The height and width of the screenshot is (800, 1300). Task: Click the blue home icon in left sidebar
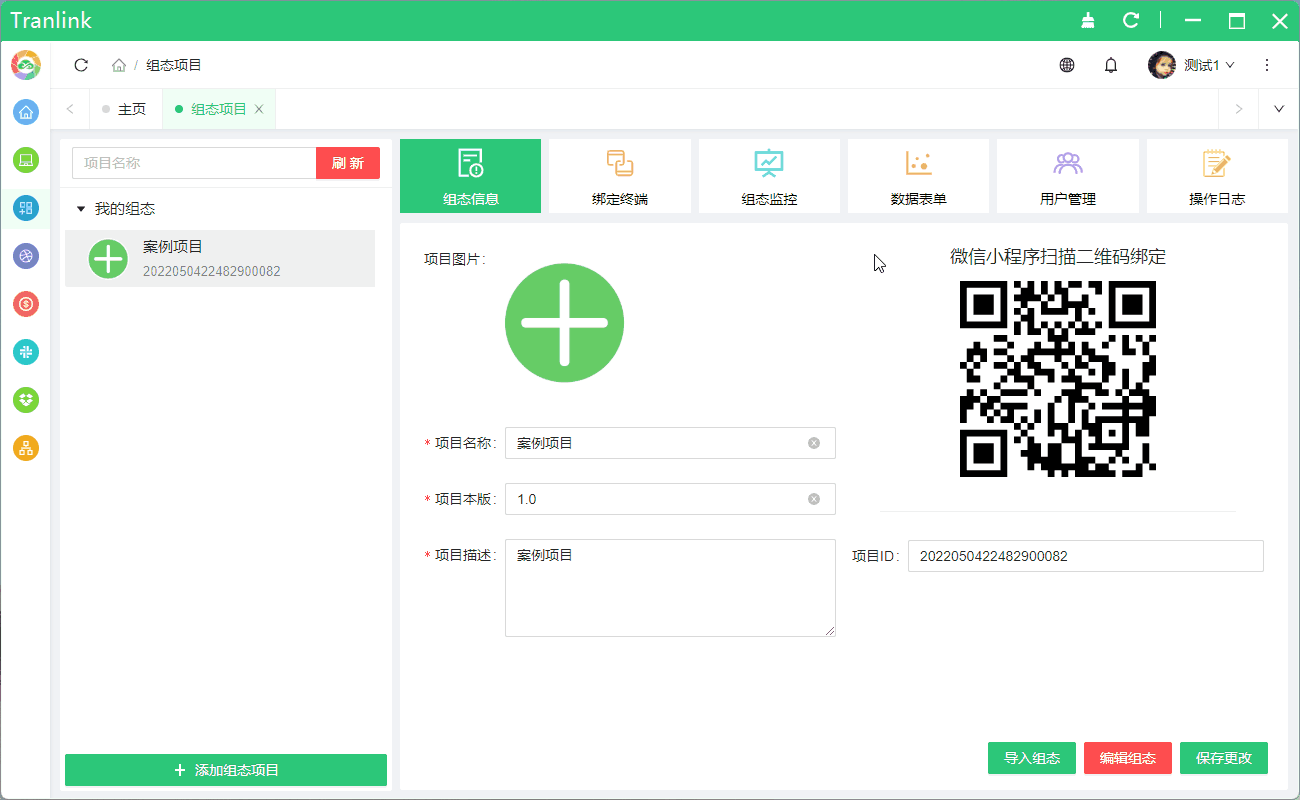(x=26, y=112)
